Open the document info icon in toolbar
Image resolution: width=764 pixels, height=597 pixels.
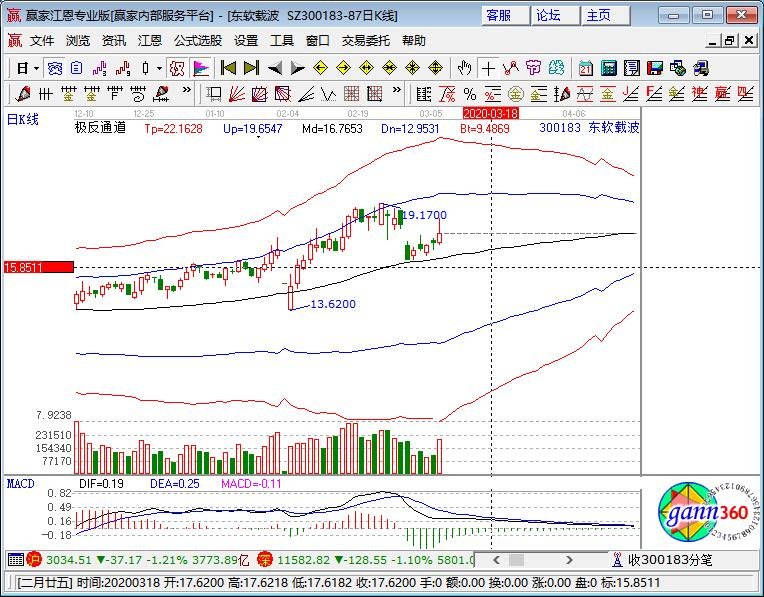pos(76,68)
